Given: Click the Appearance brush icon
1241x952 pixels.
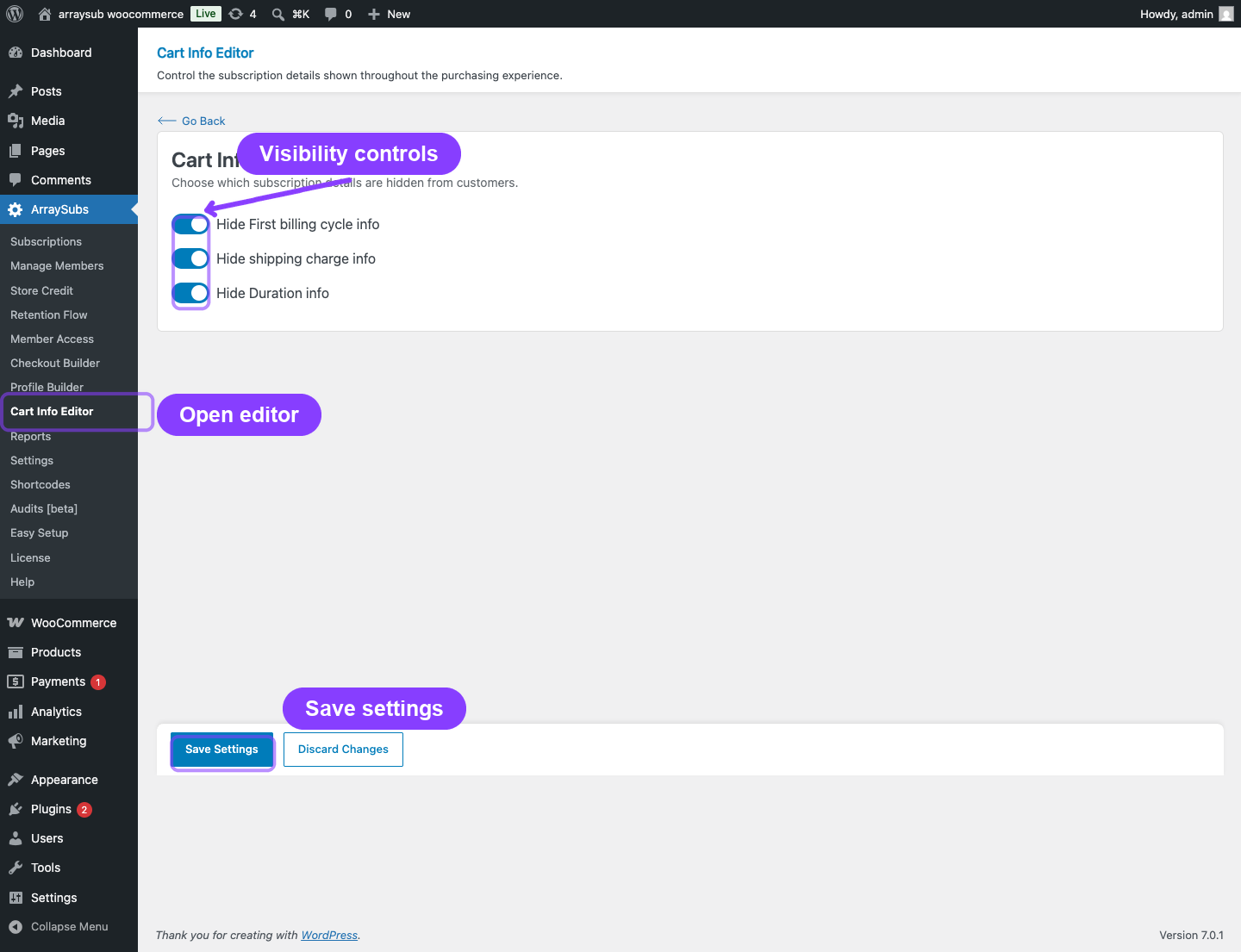Looking at the screenshot, I should click(x=16, y=780).
